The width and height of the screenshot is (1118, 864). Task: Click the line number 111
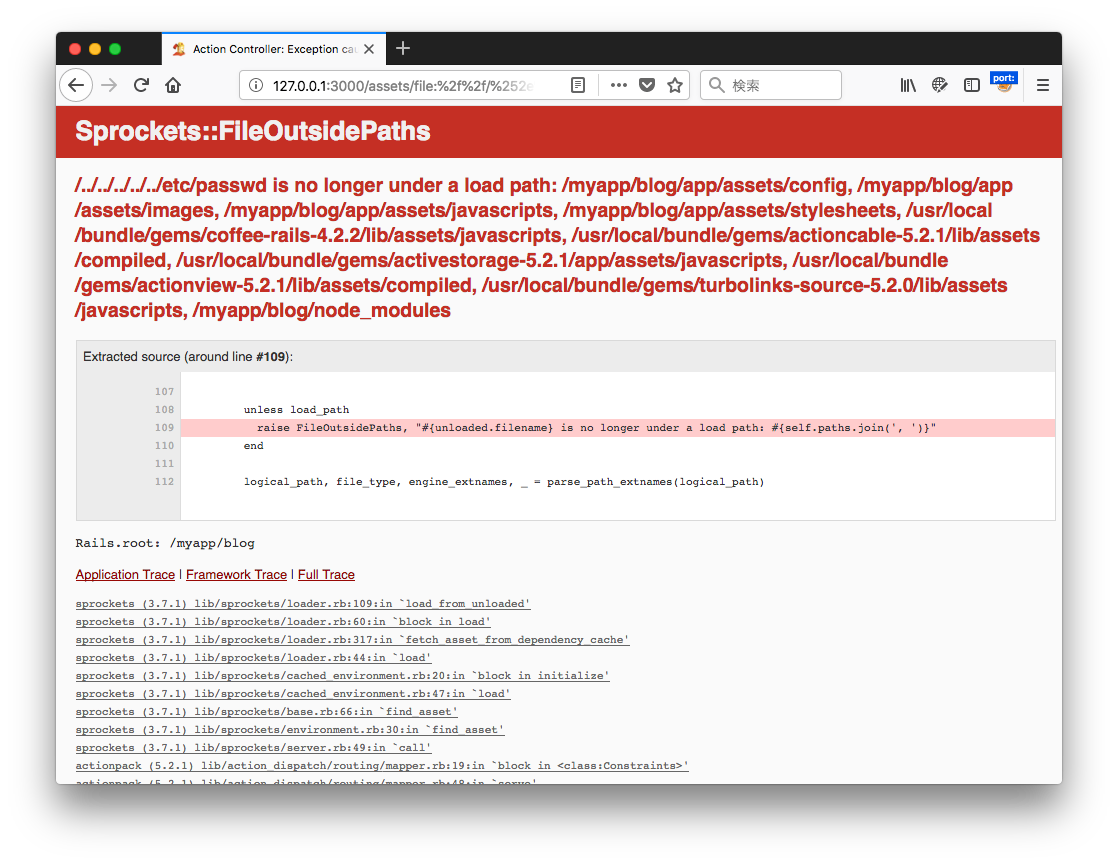tap(164, 463)
